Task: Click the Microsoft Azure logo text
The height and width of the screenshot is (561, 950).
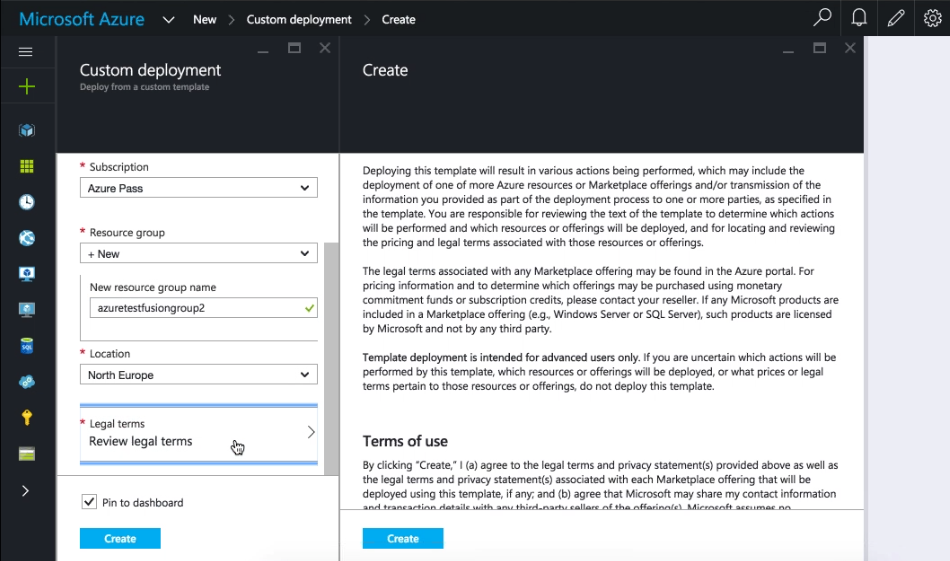Action: coord(82,19)
